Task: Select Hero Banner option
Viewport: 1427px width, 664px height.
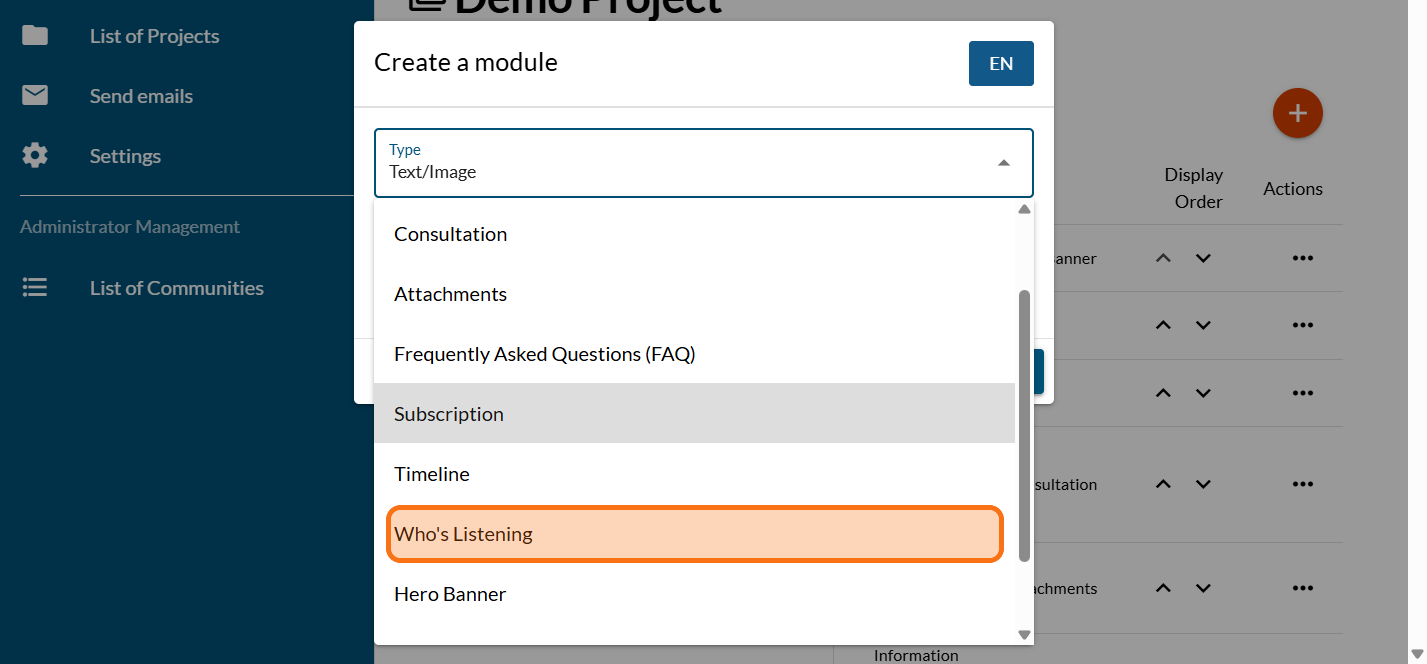Action: pos(694,594)
